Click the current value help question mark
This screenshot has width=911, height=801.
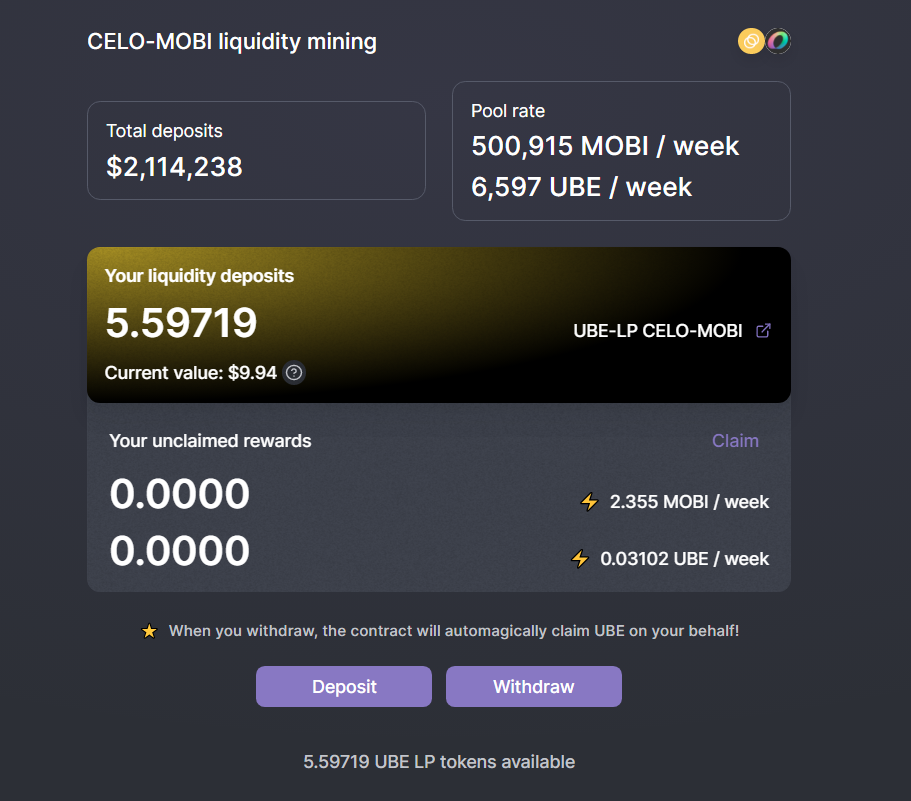click(x=294, y=373)
